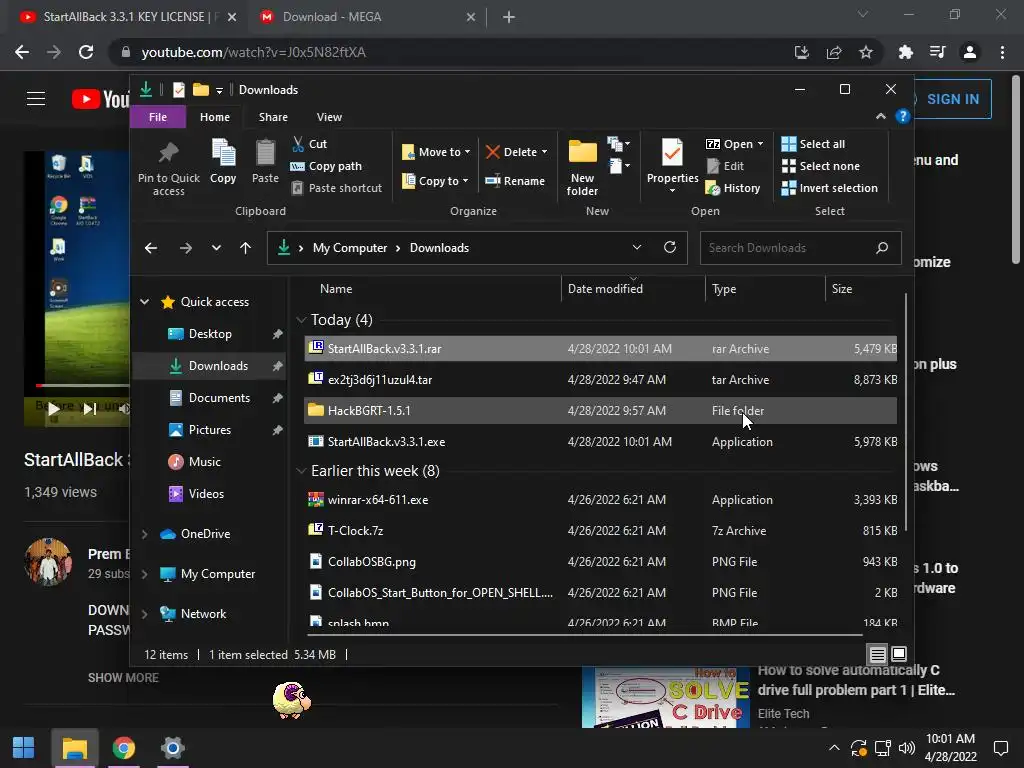1024x768 pixels.
Task: Open Delete dropdown in ribbon
Action: point(517,152)
